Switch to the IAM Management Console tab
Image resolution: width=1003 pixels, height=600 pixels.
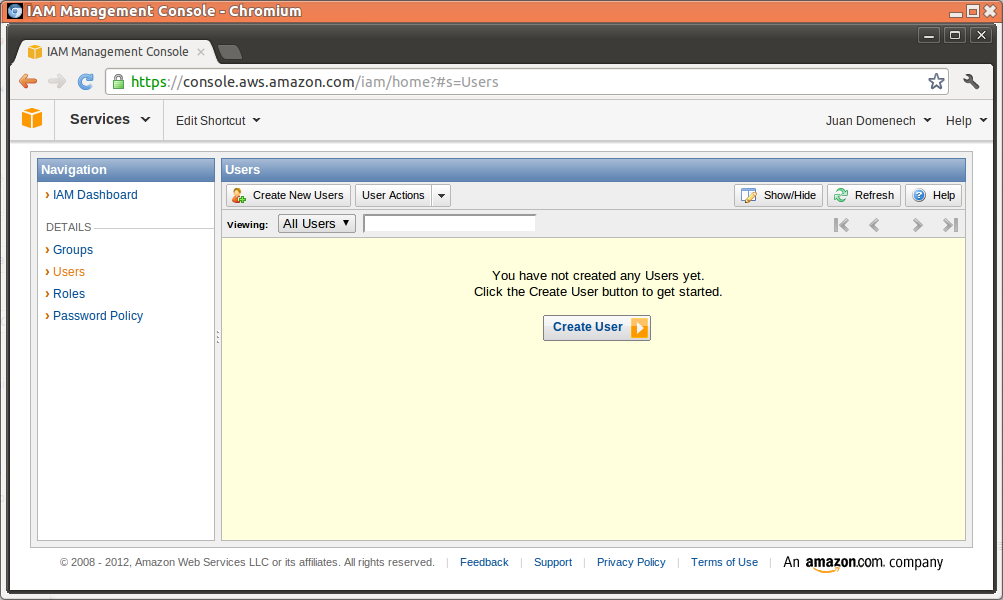pyautogui.click(x=113, y=51)
